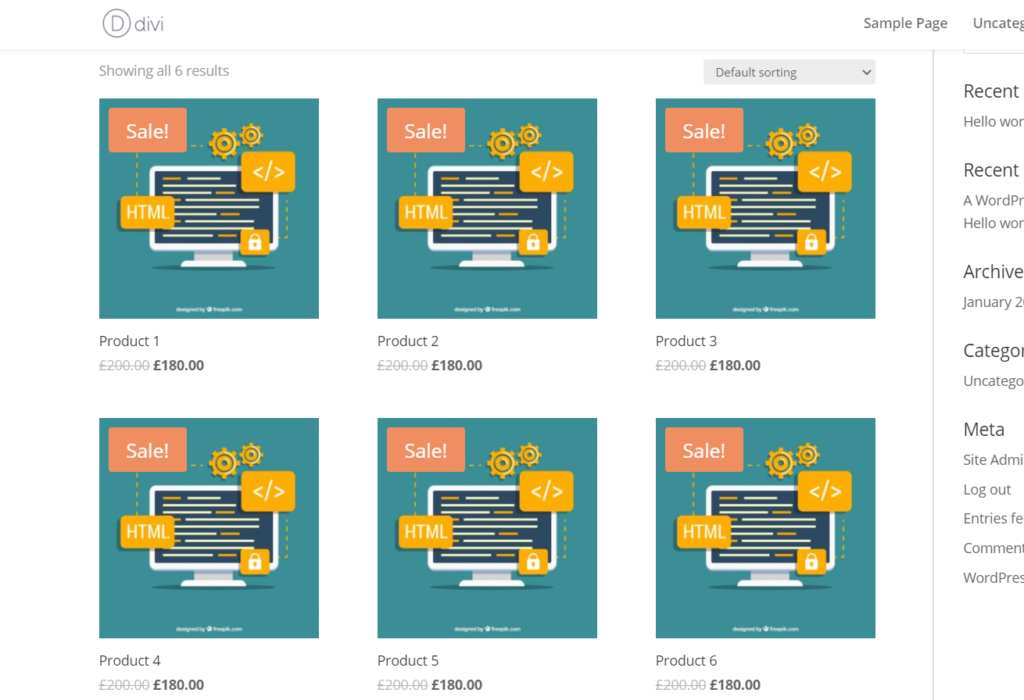The height and width of the screenshot is (700, 1024).
Task: Click the Sale! badge on Product 2
Action: pos(426,131)
